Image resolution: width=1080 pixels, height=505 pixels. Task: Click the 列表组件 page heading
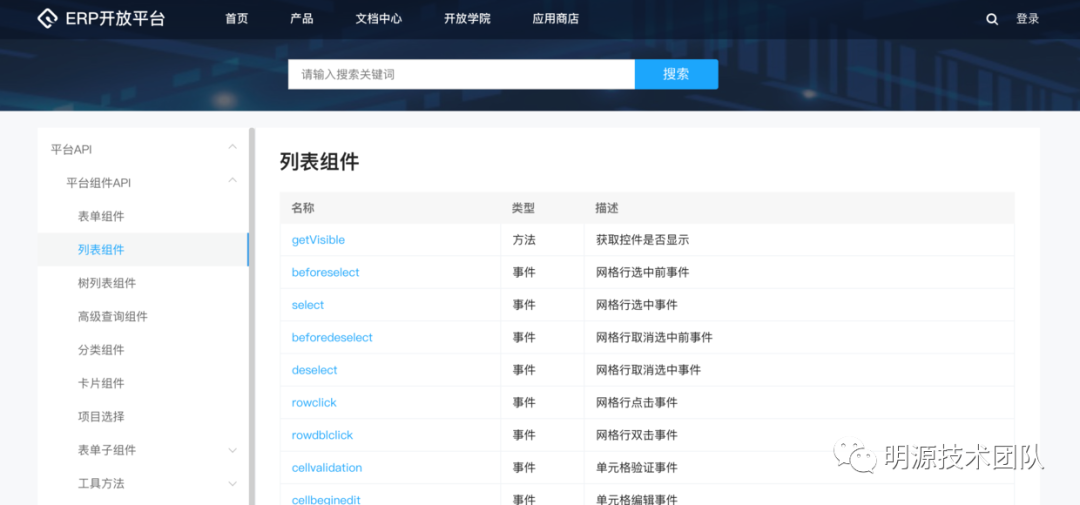tap(320, 162)
